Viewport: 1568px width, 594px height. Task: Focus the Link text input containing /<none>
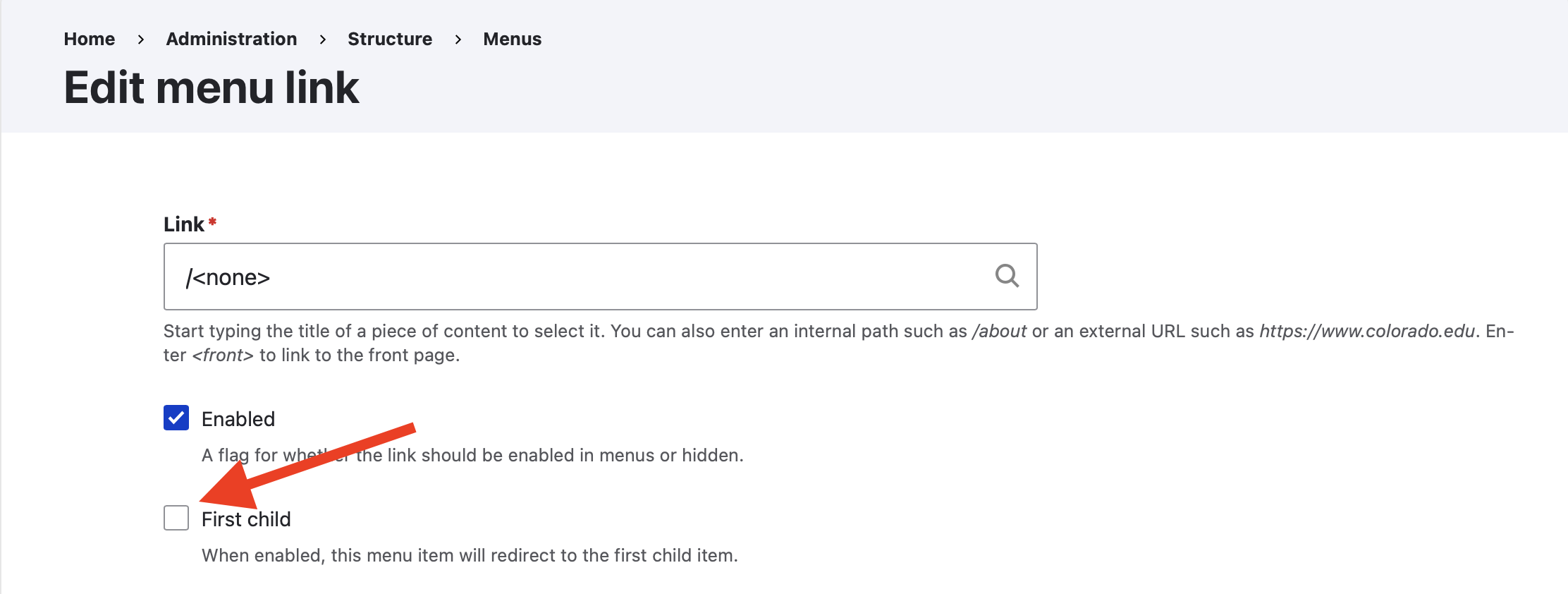600,277
